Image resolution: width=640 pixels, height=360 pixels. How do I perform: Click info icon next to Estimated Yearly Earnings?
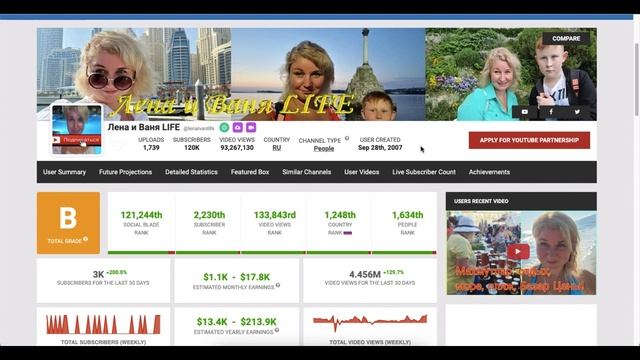click(x=277, y=330)
